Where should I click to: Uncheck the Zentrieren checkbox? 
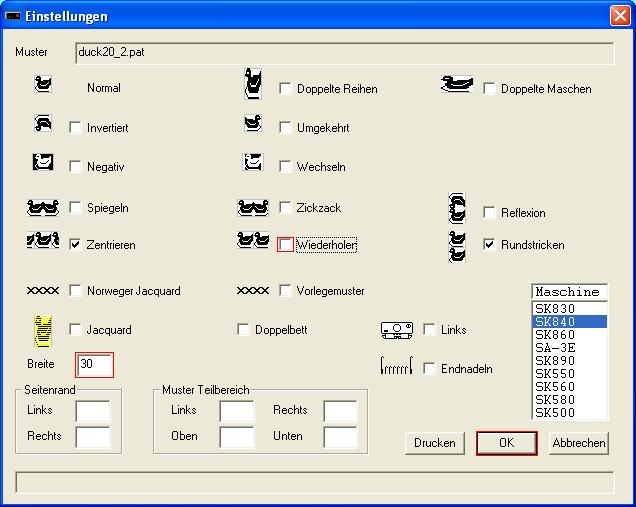coord(75,245)
